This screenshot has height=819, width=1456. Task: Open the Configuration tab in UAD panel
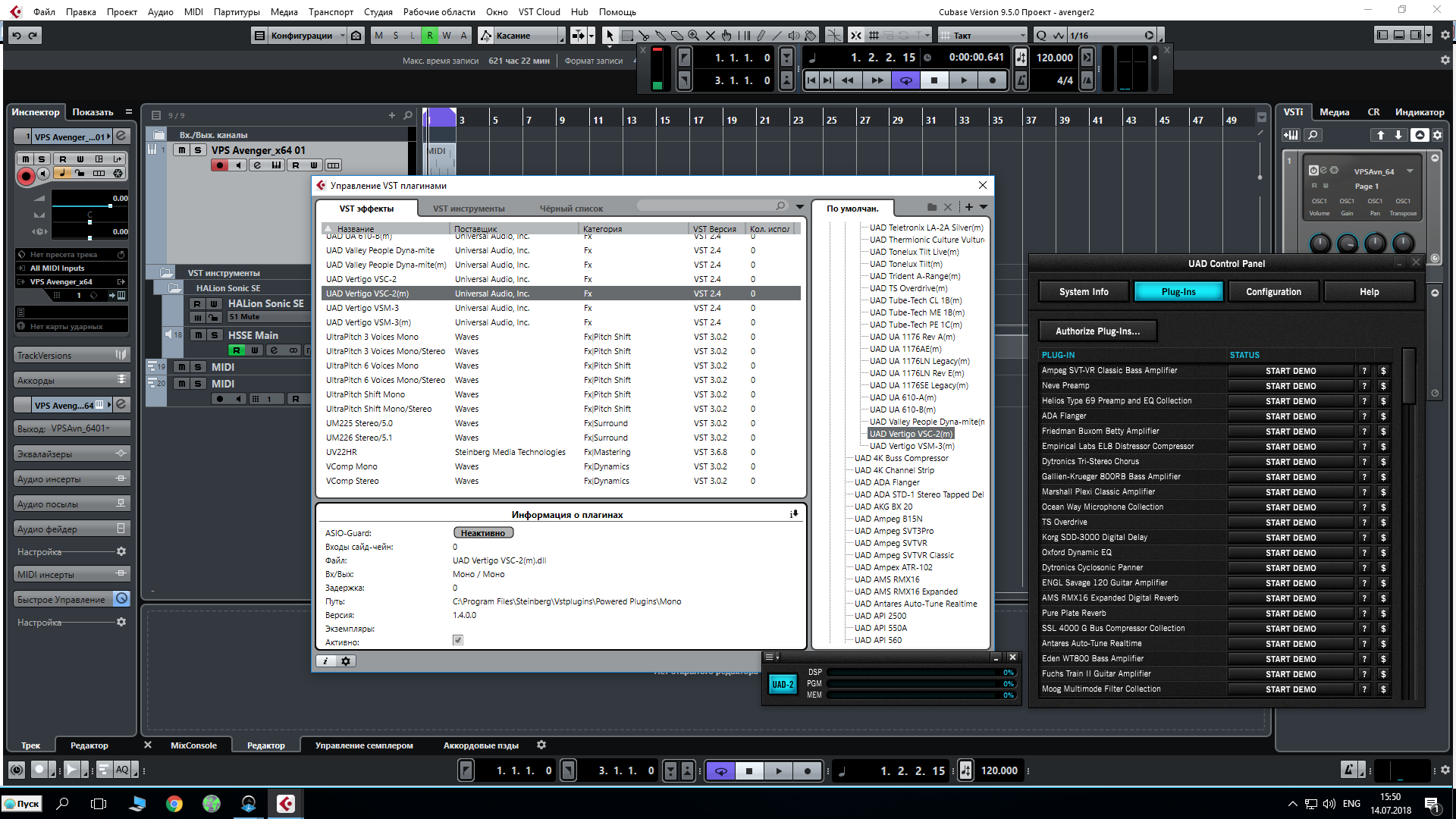point(1273,292)
